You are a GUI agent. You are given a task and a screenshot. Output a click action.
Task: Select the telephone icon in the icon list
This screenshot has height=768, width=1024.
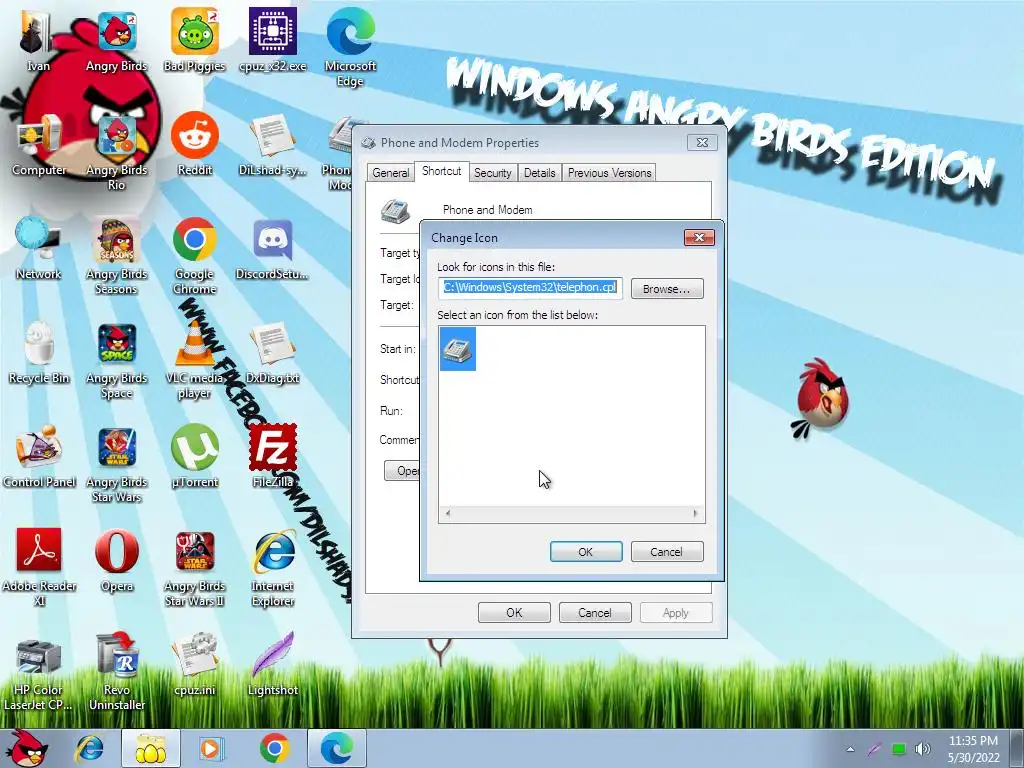click(x=458, y=349)
